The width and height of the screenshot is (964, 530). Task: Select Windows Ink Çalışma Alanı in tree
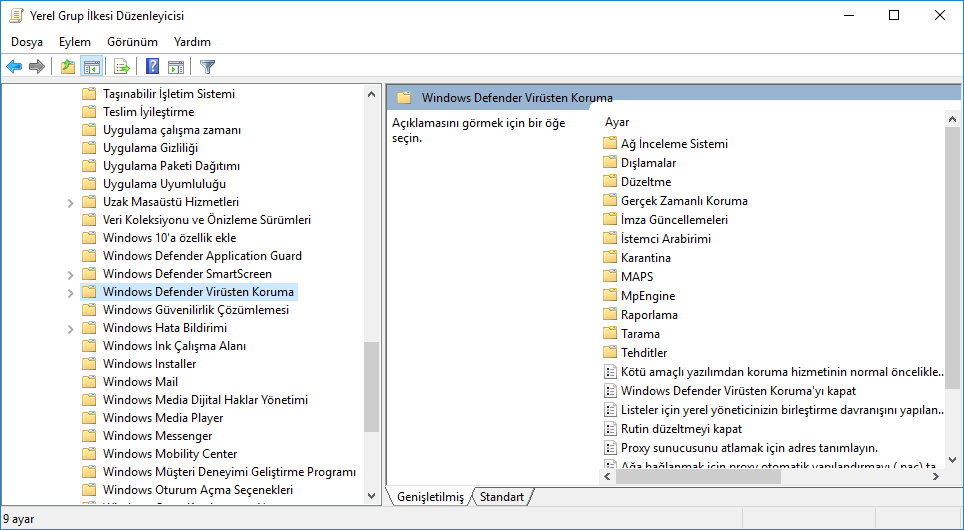point(174,346)
